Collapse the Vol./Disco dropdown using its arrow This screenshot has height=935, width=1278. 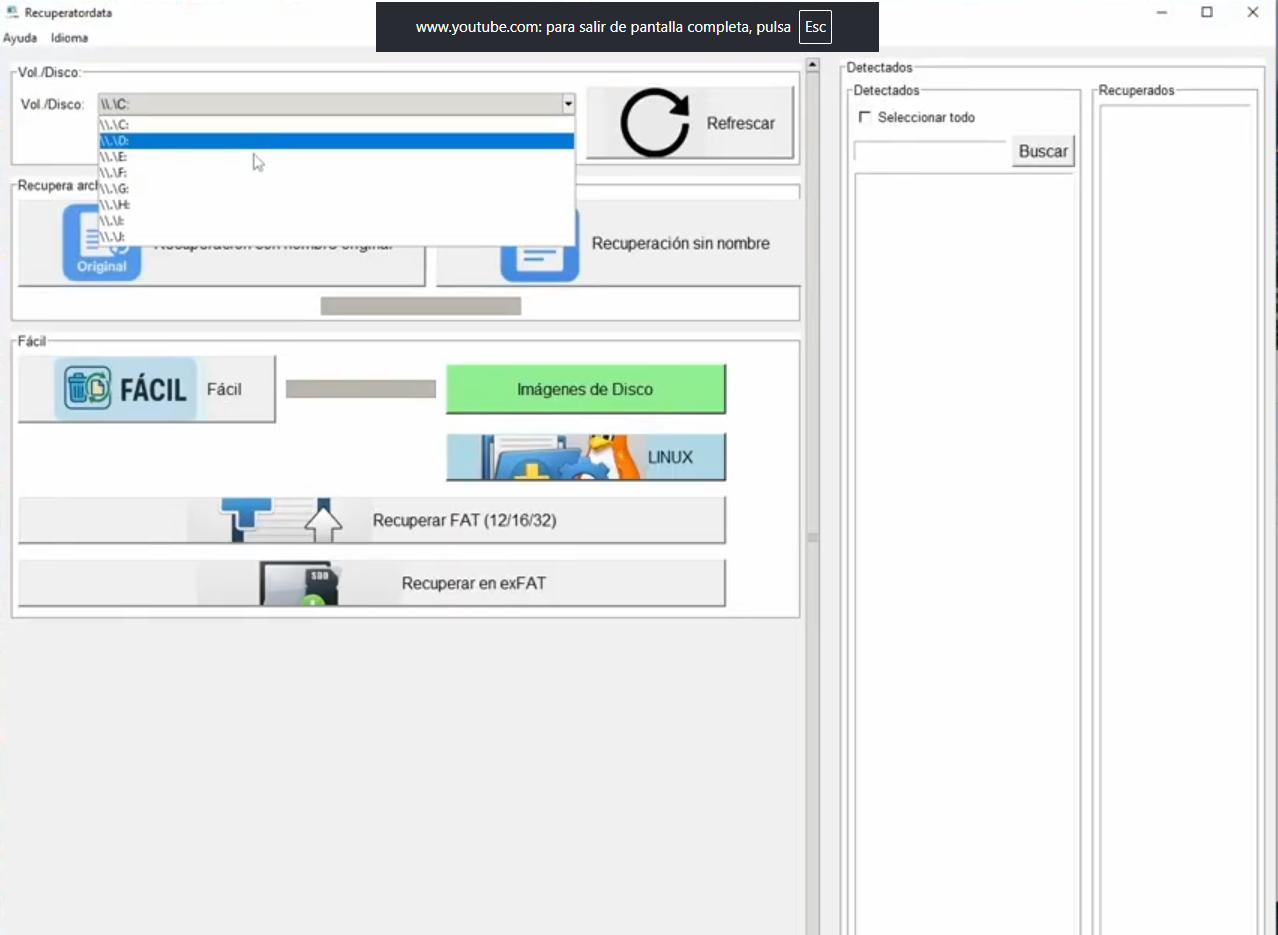coord(568,104)
